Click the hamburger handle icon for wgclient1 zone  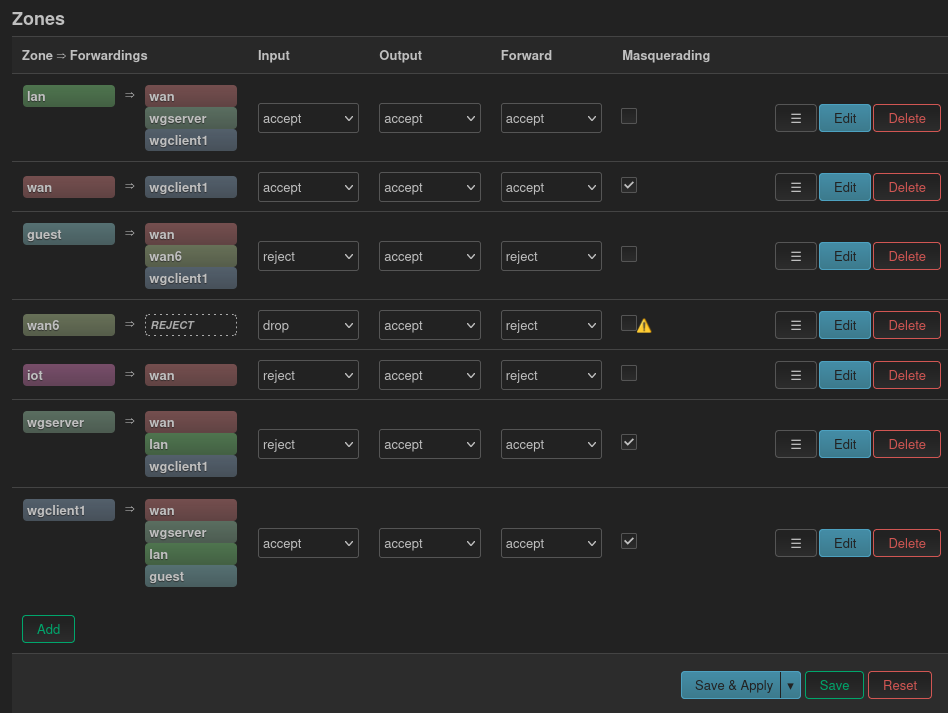click(796, 544)
